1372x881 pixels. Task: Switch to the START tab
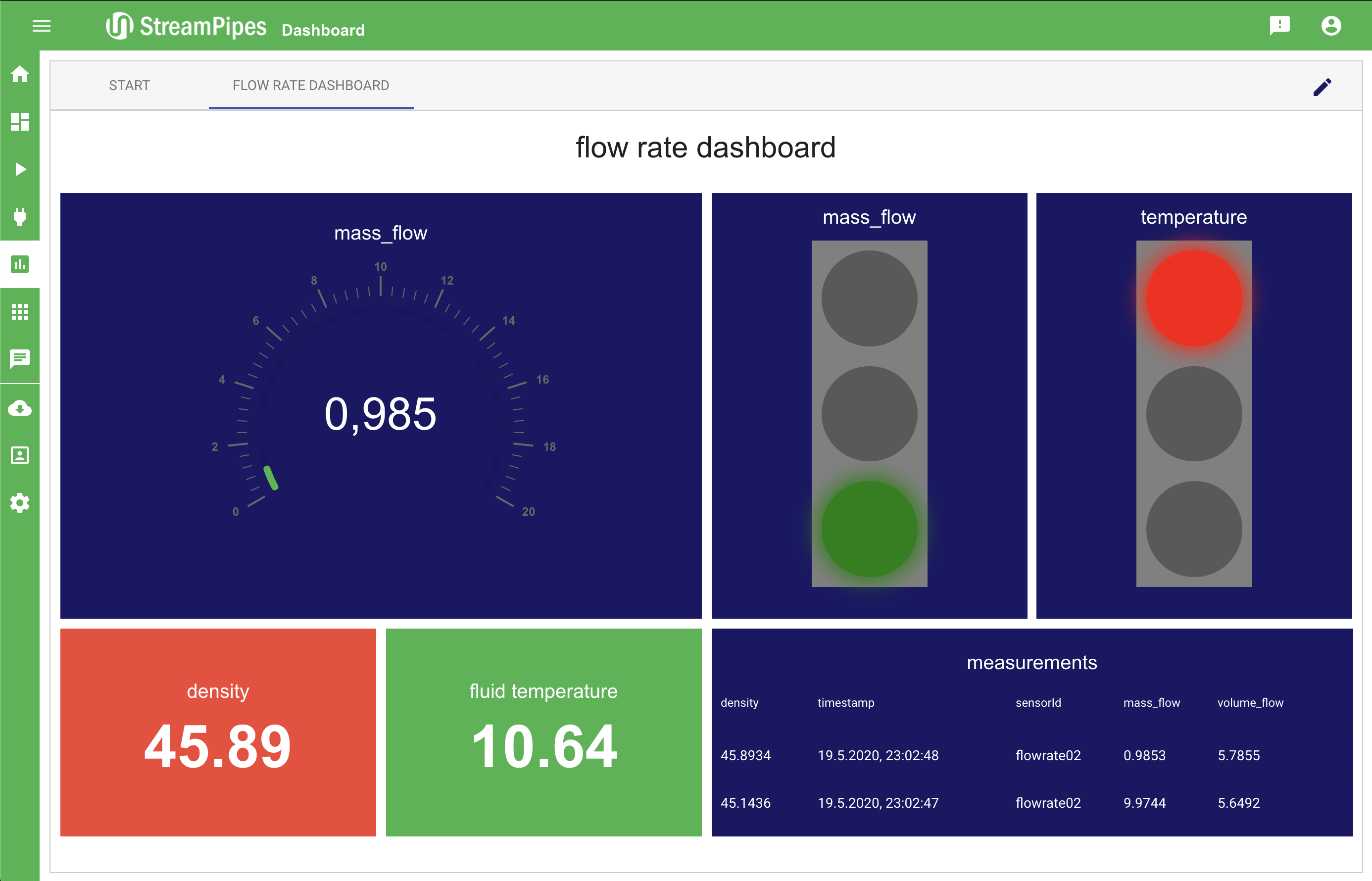click(x=129, y=86)
